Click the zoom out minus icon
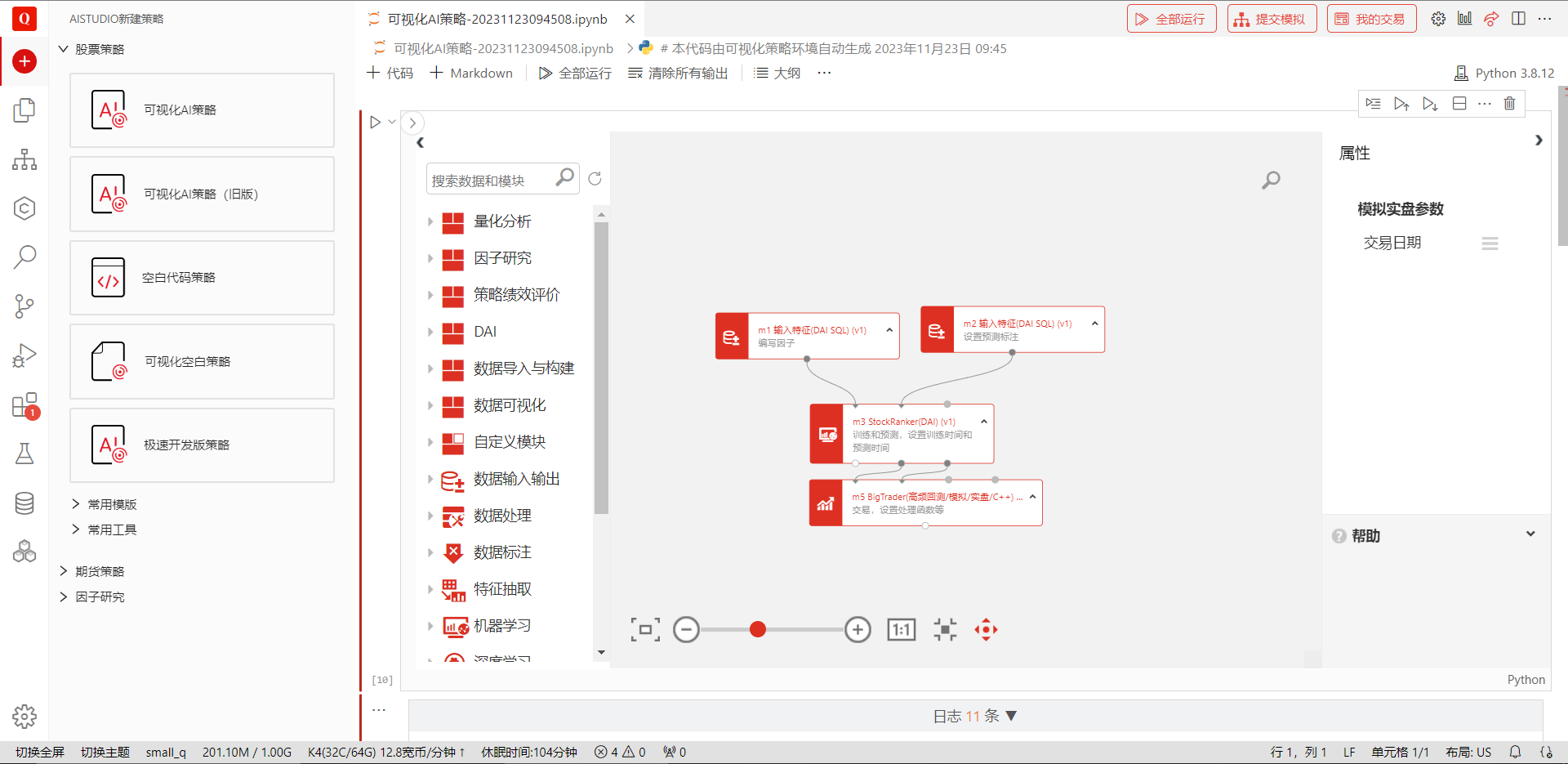 [686, 629]
